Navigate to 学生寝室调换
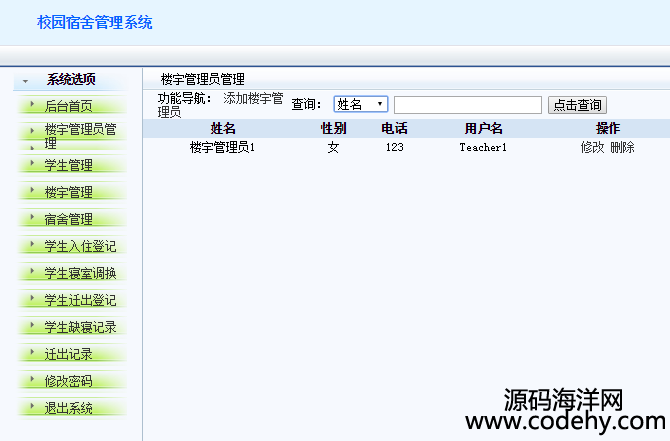Image resolution: width=670 pixels, height=441 pixels. pos(80,273)
